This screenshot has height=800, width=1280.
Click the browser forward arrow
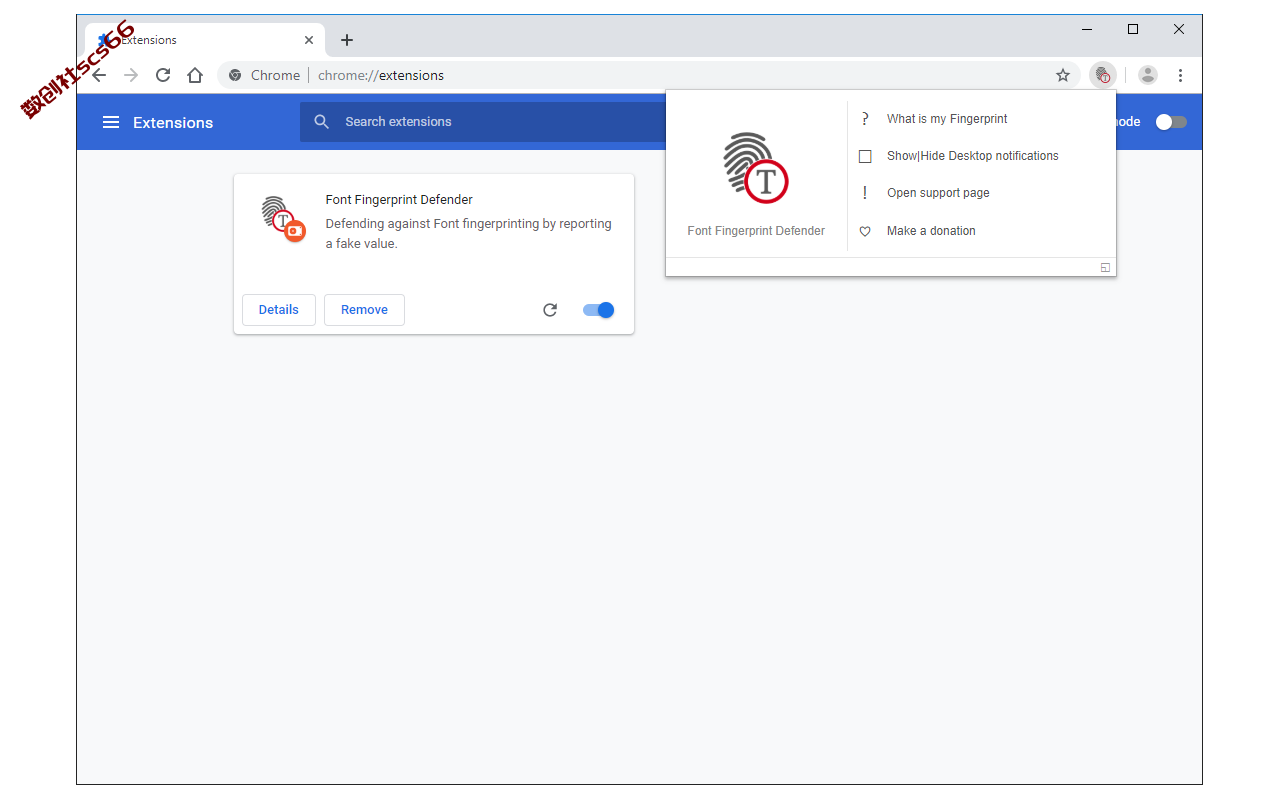[x=131, y=75]
